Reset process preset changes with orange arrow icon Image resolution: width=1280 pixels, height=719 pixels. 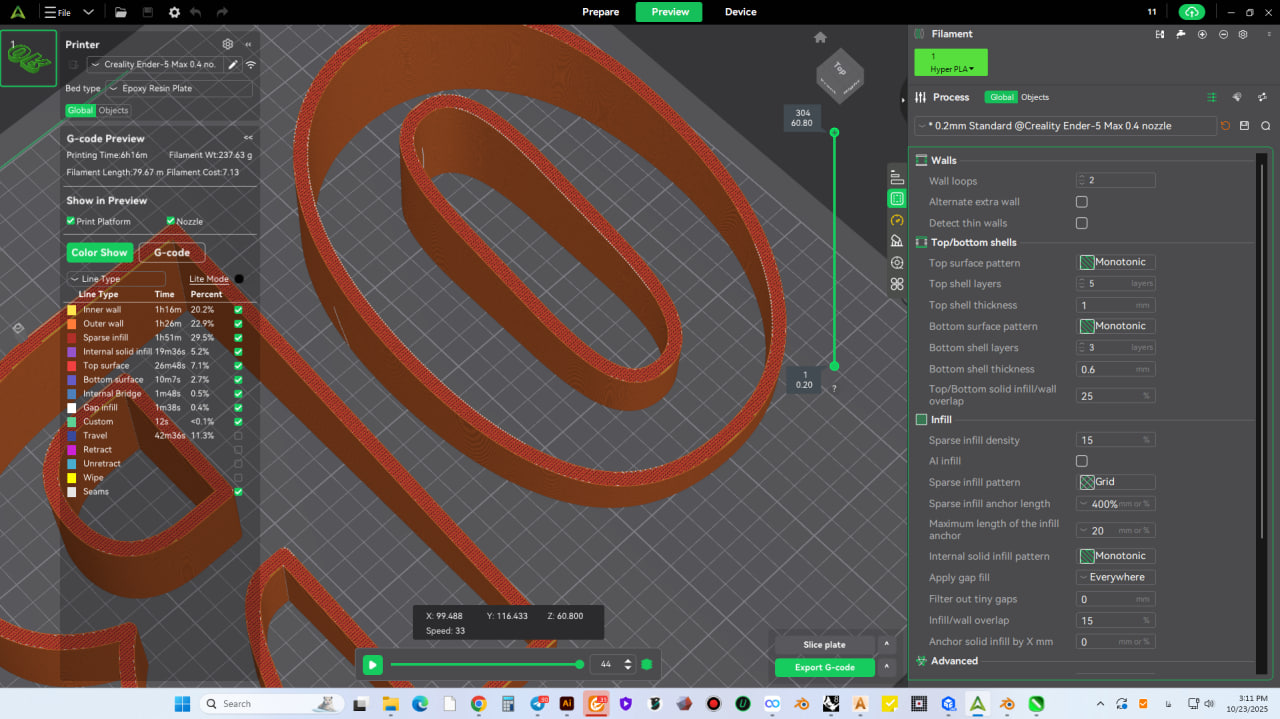point(1225,126)
